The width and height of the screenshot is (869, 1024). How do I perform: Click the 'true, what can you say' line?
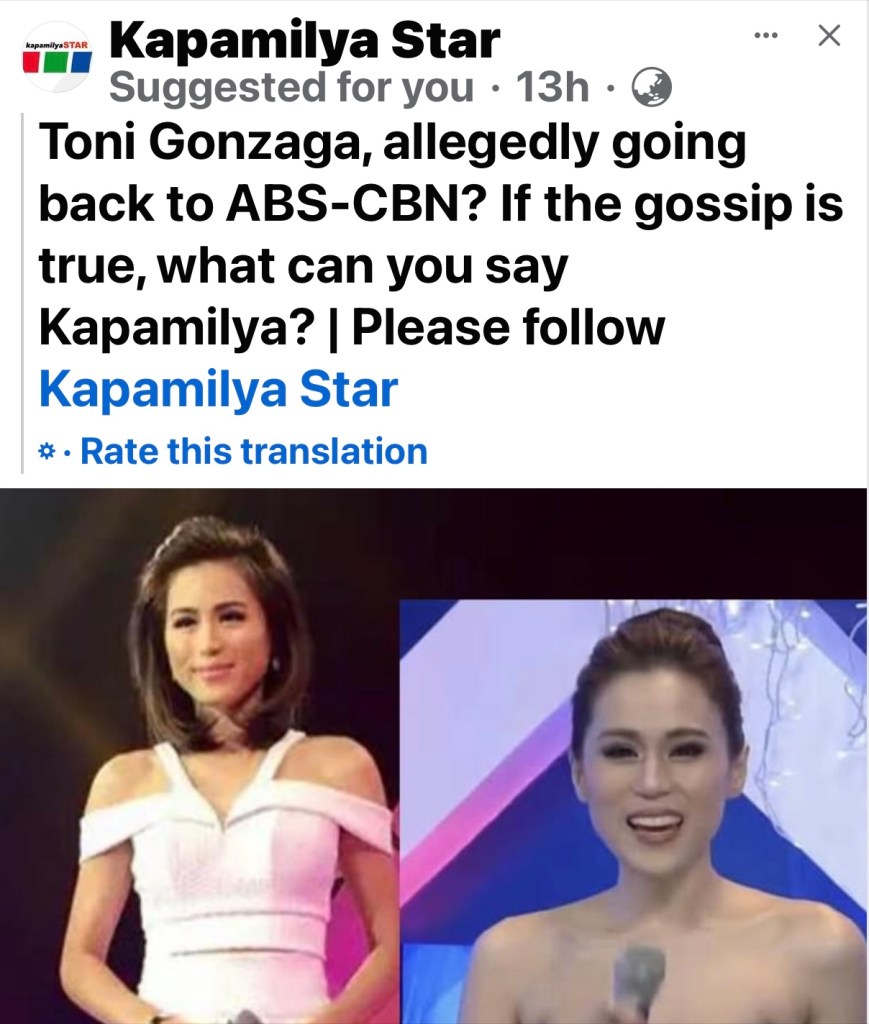coord(304,267)
